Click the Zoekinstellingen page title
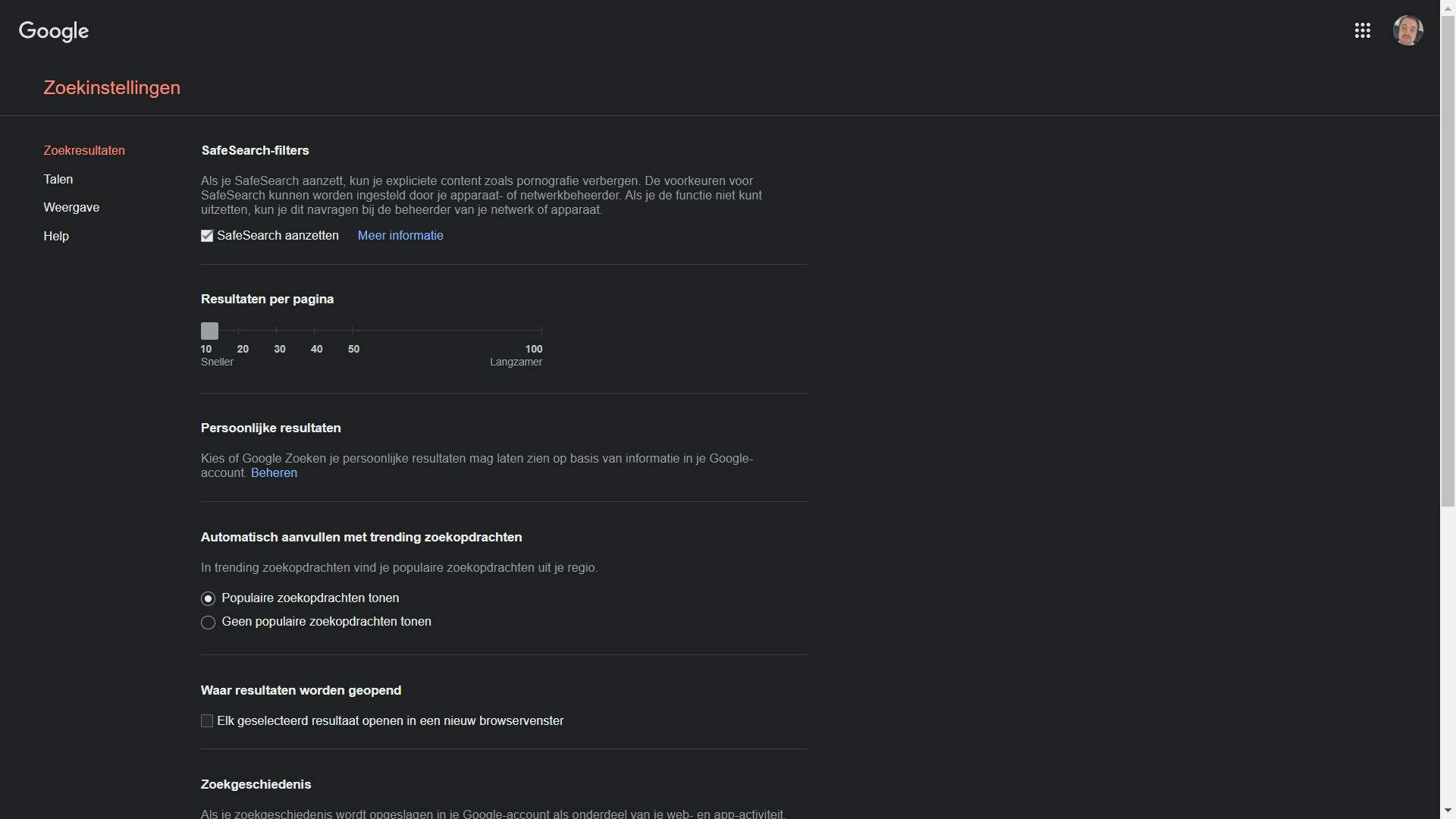Screen dimensions: 1456x819 [111, 87]
